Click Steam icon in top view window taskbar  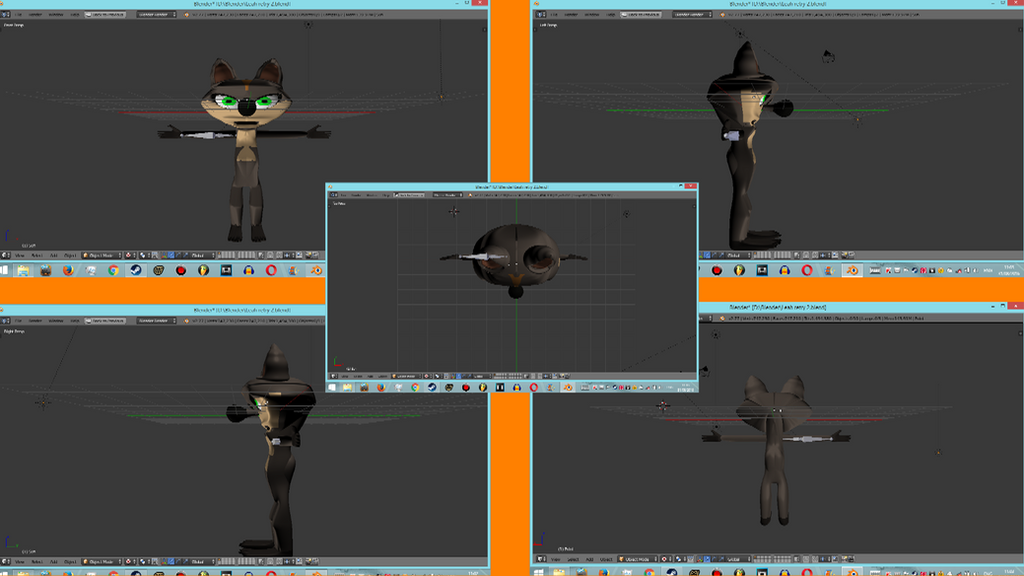tap(432, 387)
